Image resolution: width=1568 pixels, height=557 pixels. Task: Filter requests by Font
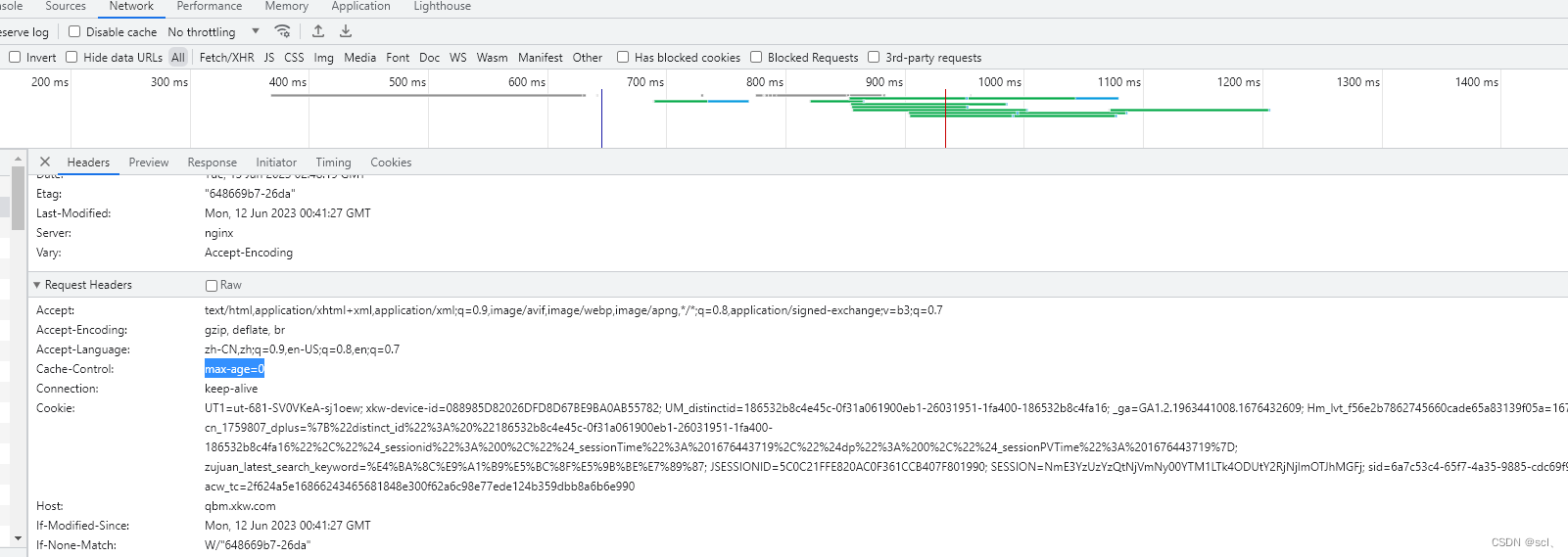click(398, 58)
